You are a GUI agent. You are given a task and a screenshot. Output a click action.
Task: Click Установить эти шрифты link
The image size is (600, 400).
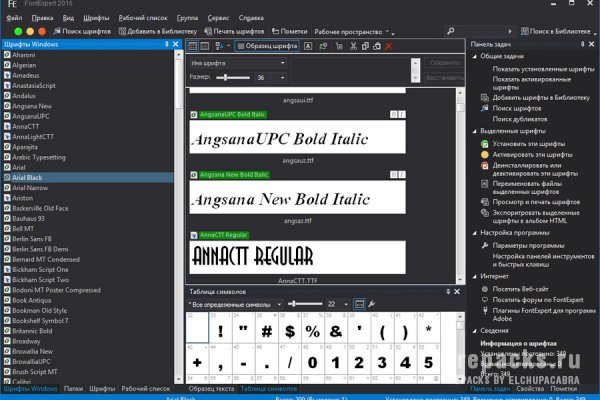point(528,144)
